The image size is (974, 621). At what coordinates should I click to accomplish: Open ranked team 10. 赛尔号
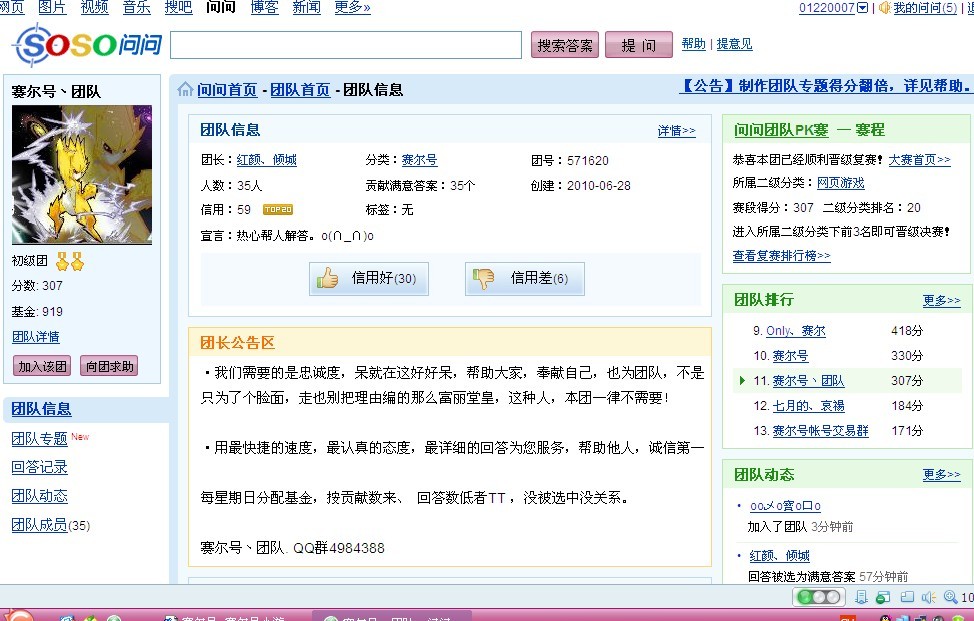pos(790,356)
